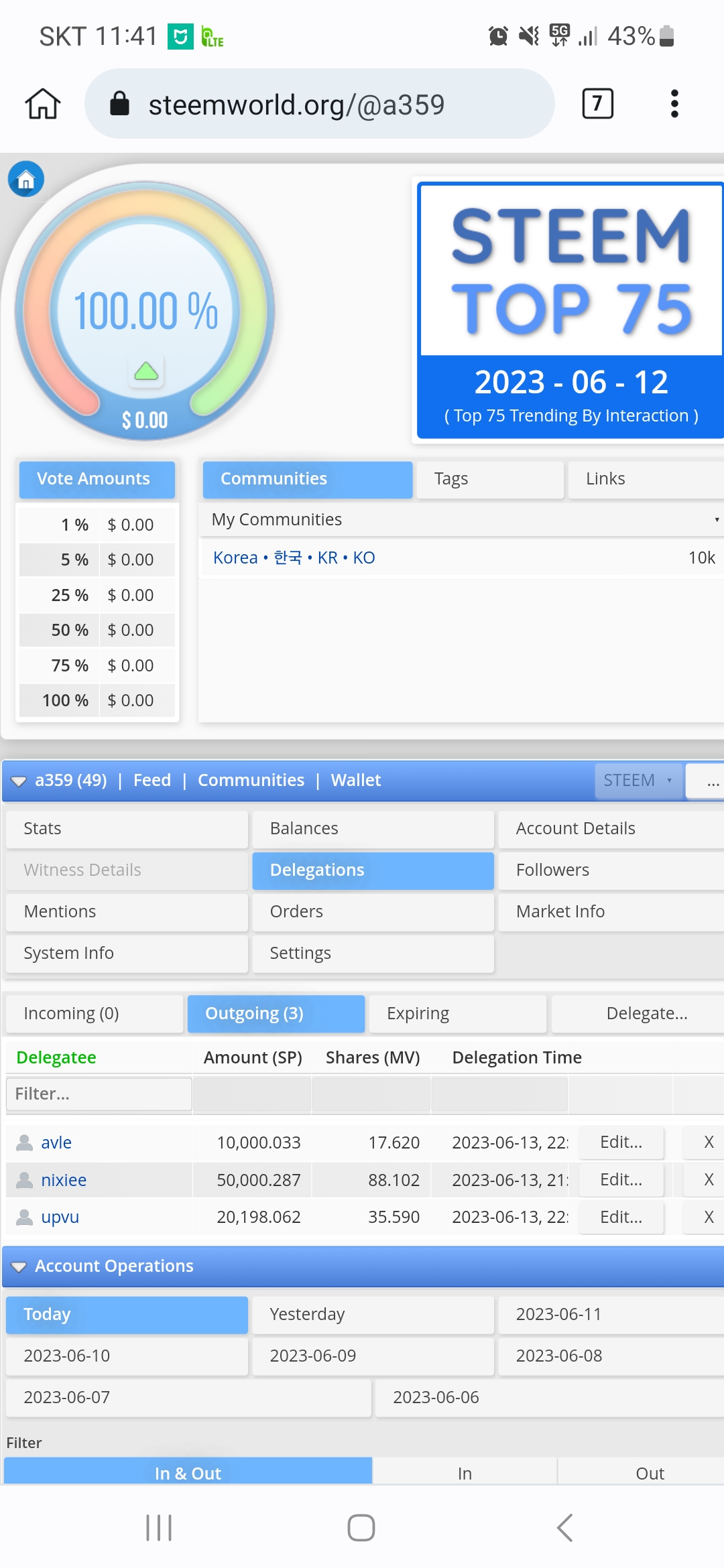Screen dimensions: 724x1568
Task: Open the Balances tab
Action: pyautogui.click(x=373, y=829)
